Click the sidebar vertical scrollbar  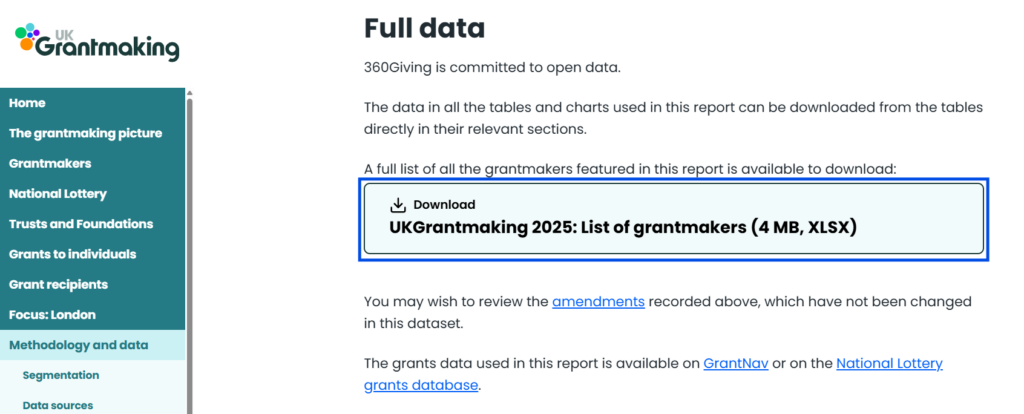tap(189, 250)
